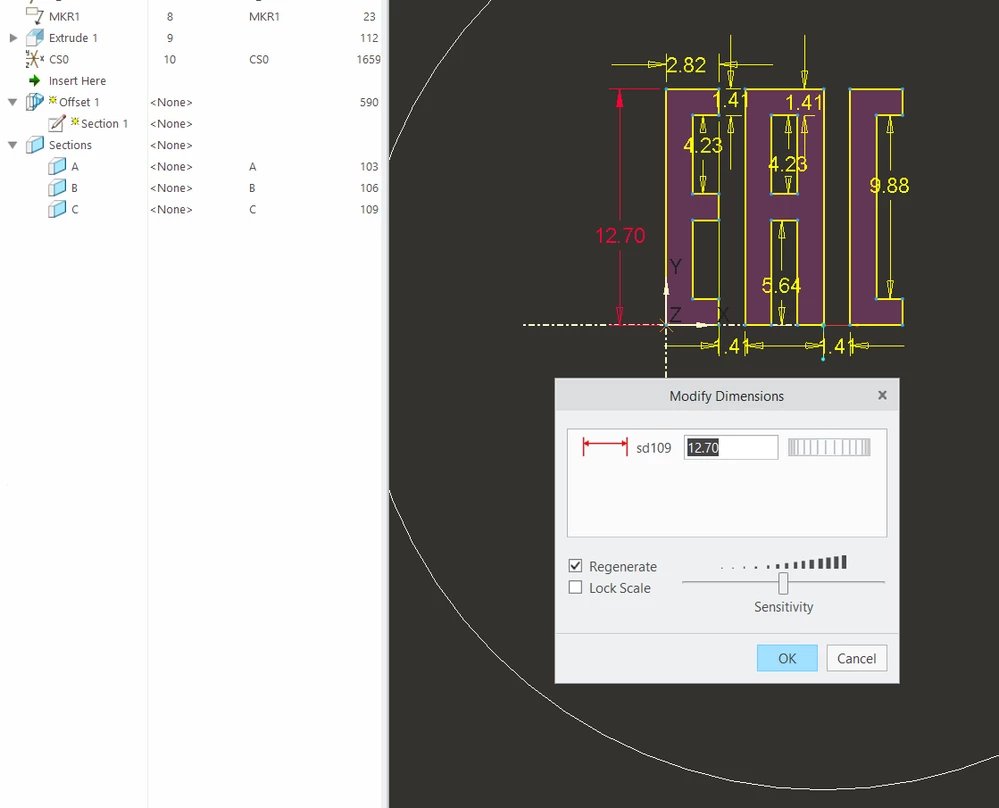
Task: Click the sd109 dimension label
Action: [654, 448]
